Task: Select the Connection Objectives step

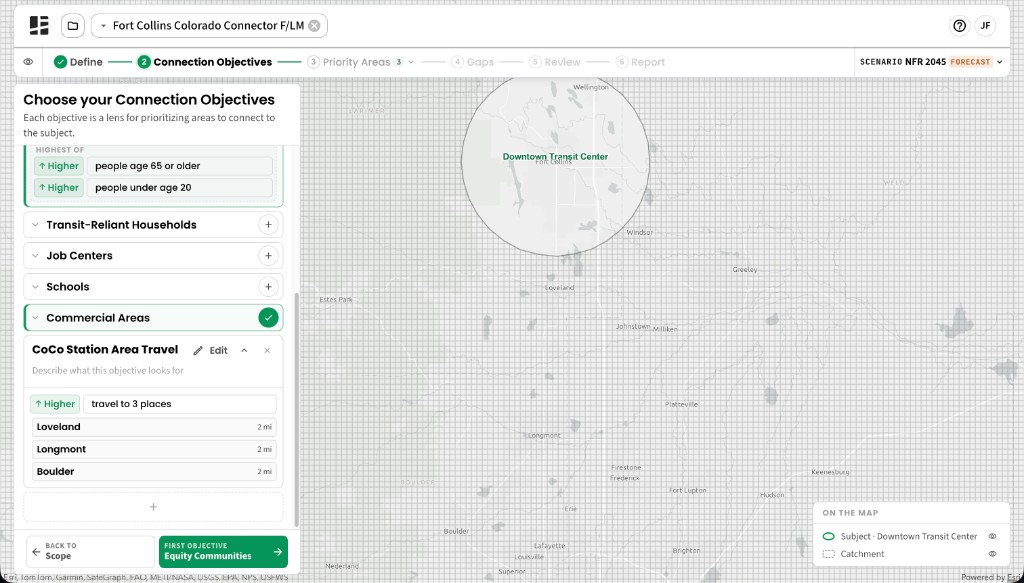Action: [204, 62]
